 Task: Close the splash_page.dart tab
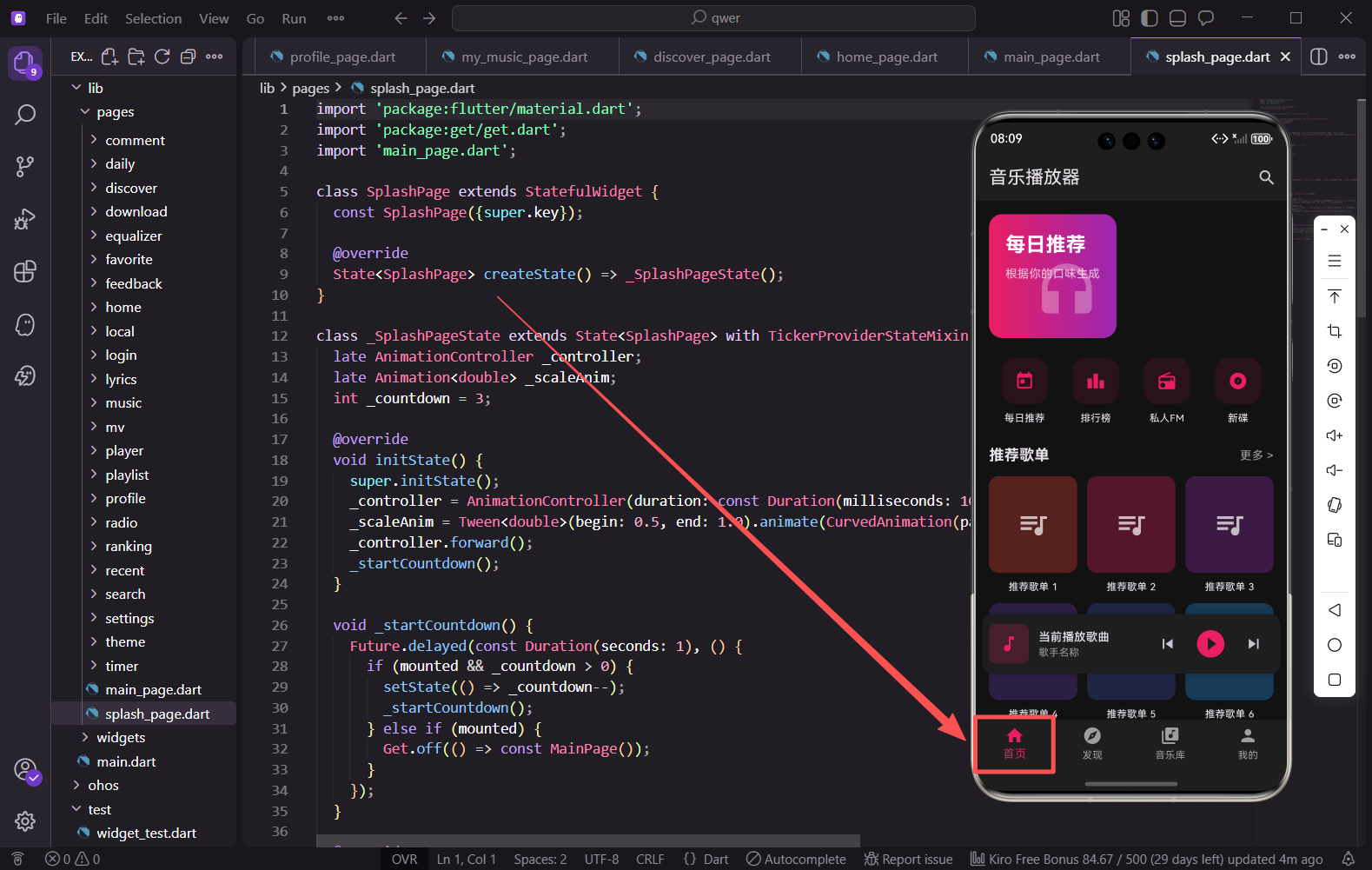[1285, 56]
